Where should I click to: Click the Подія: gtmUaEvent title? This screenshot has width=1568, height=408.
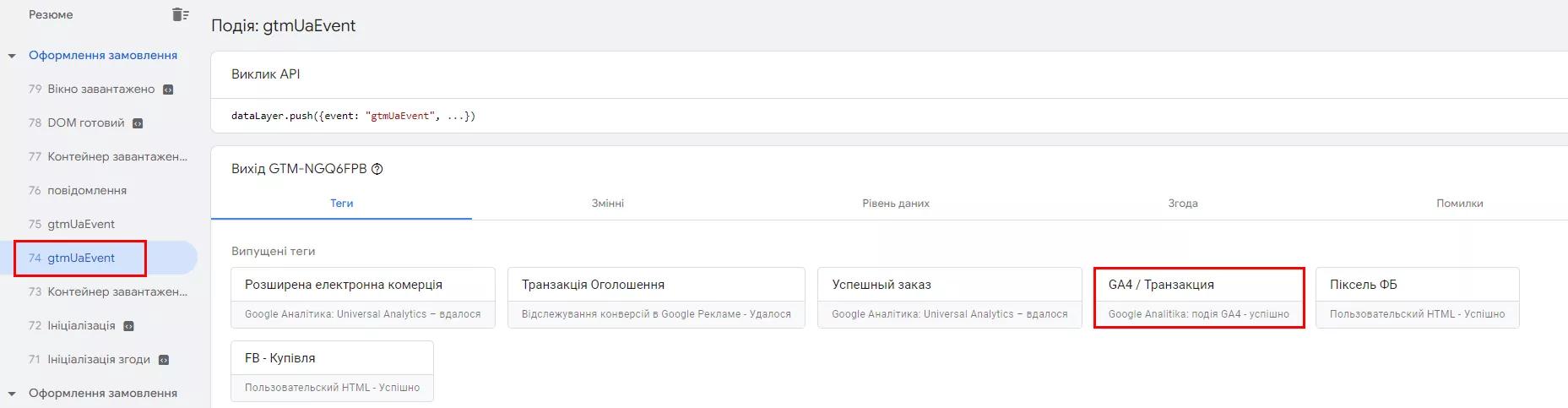point(283,26)
